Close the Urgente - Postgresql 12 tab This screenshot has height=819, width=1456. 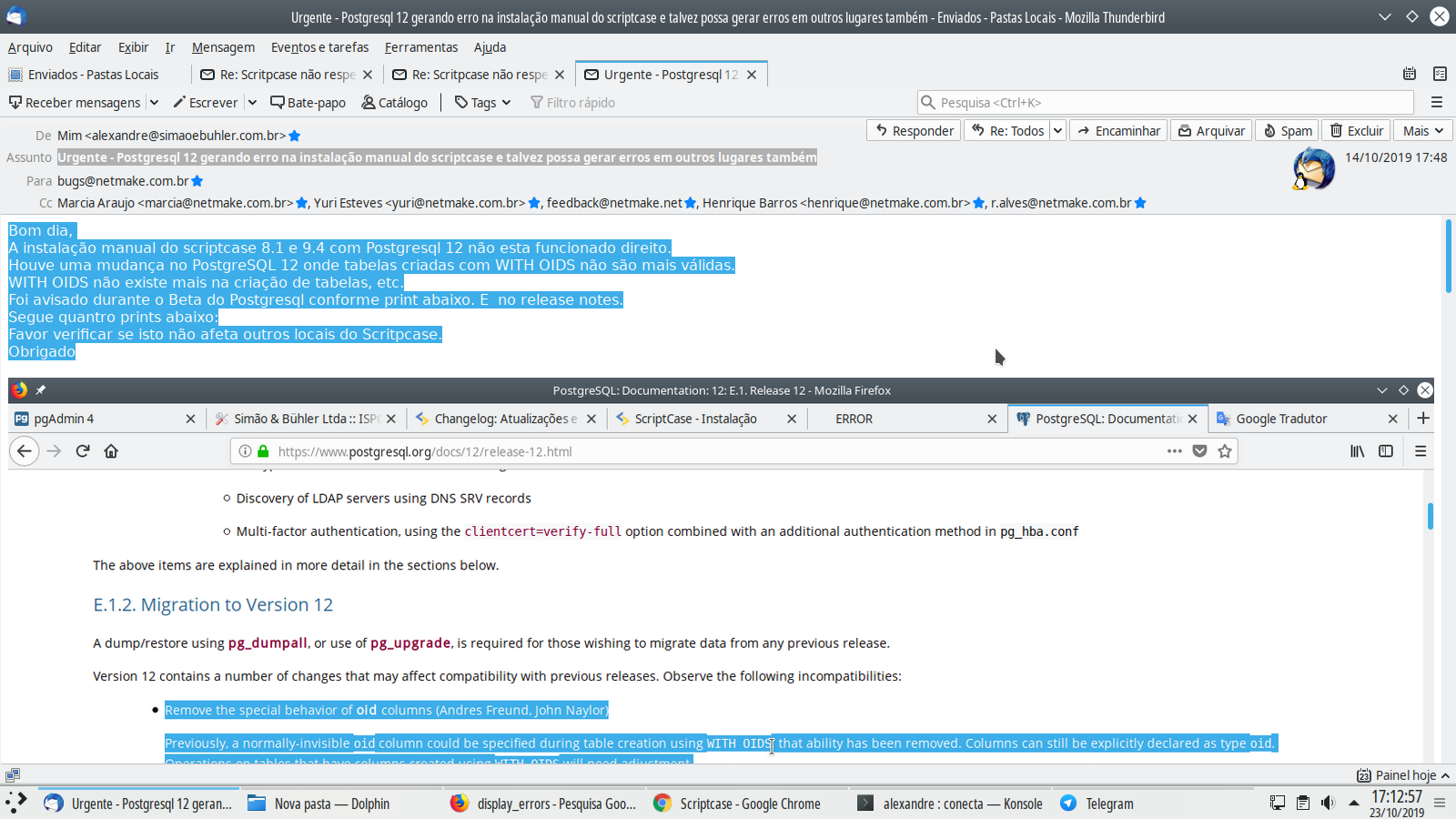coord(752,75)
